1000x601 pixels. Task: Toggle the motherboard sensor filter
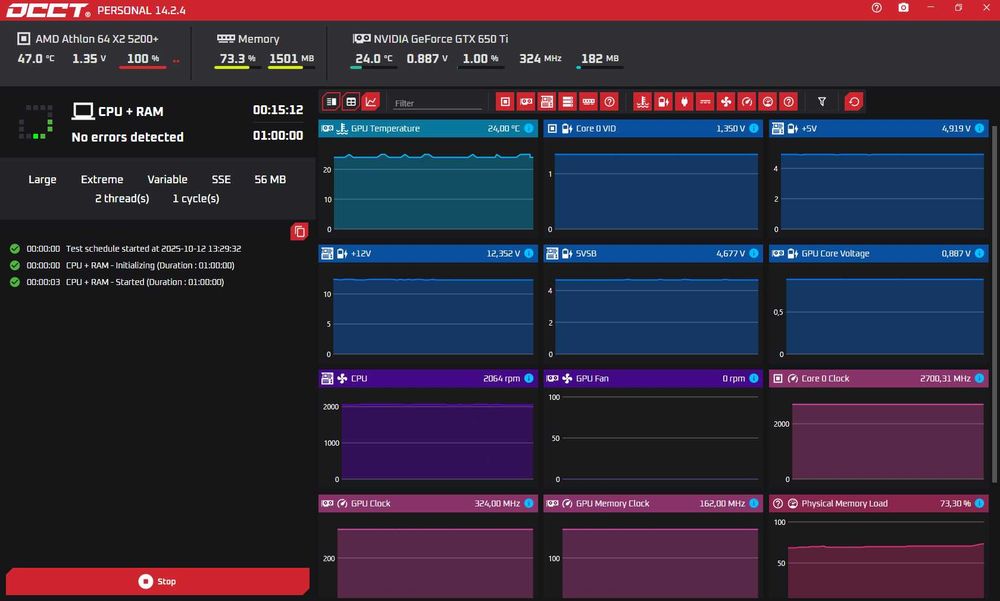[547, 101]
